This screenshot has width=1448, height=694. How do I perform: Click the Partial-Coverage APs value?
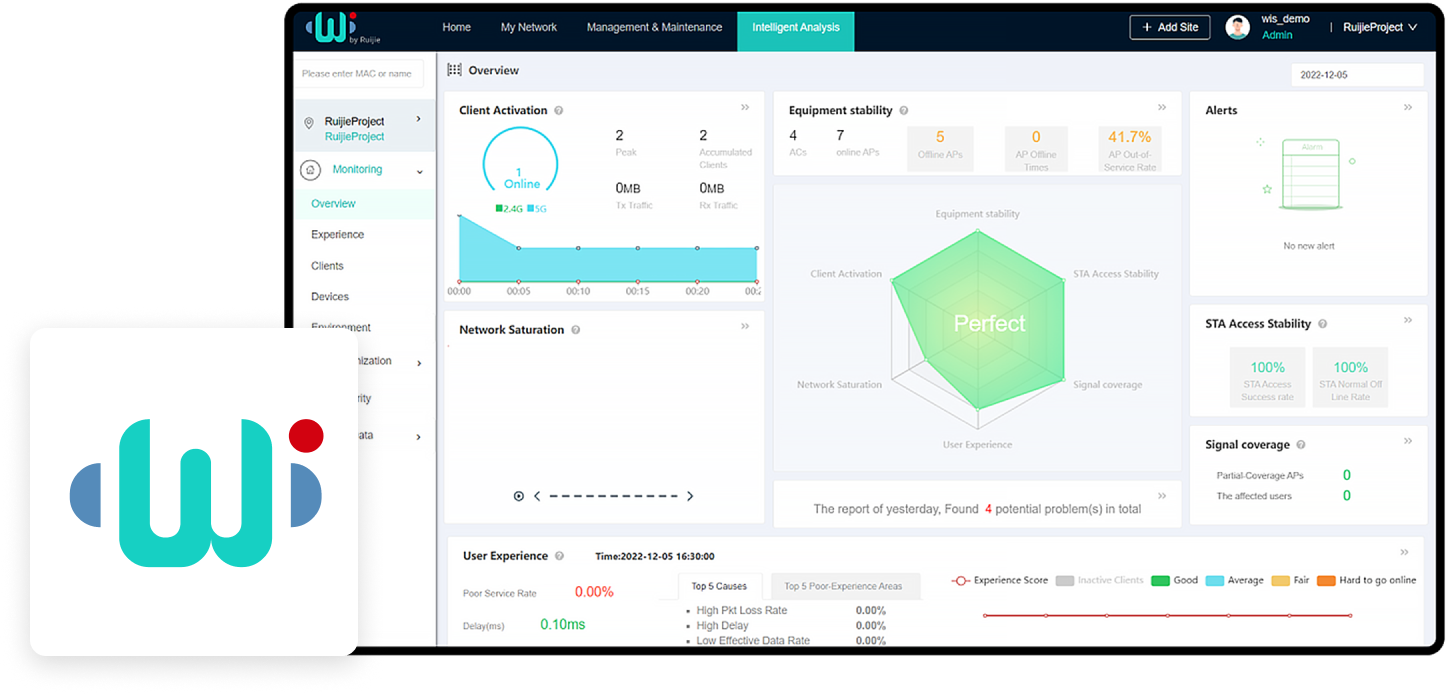(1347, 475)
